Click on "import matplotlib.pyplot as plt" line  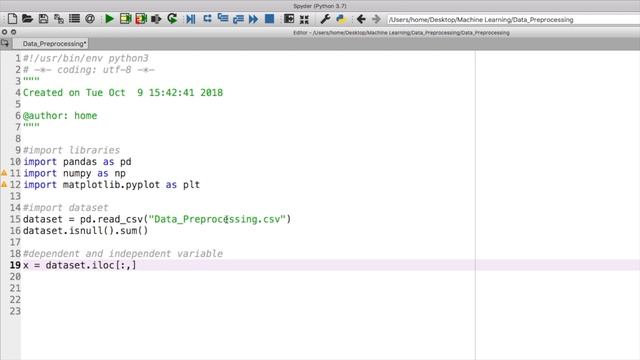click(111, 184)
